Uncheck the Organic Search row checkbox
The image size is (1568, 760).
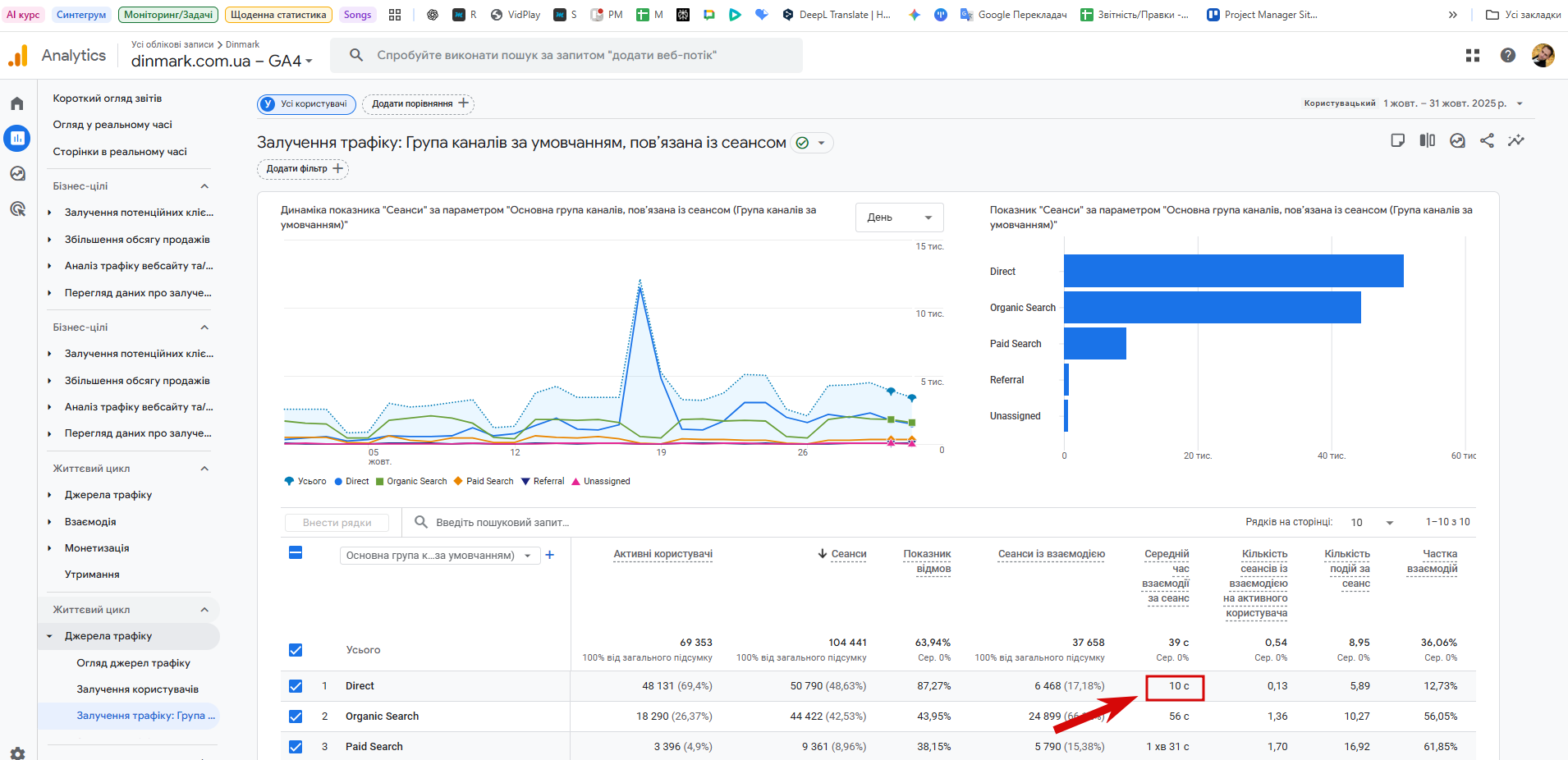[x=296, y=717]
